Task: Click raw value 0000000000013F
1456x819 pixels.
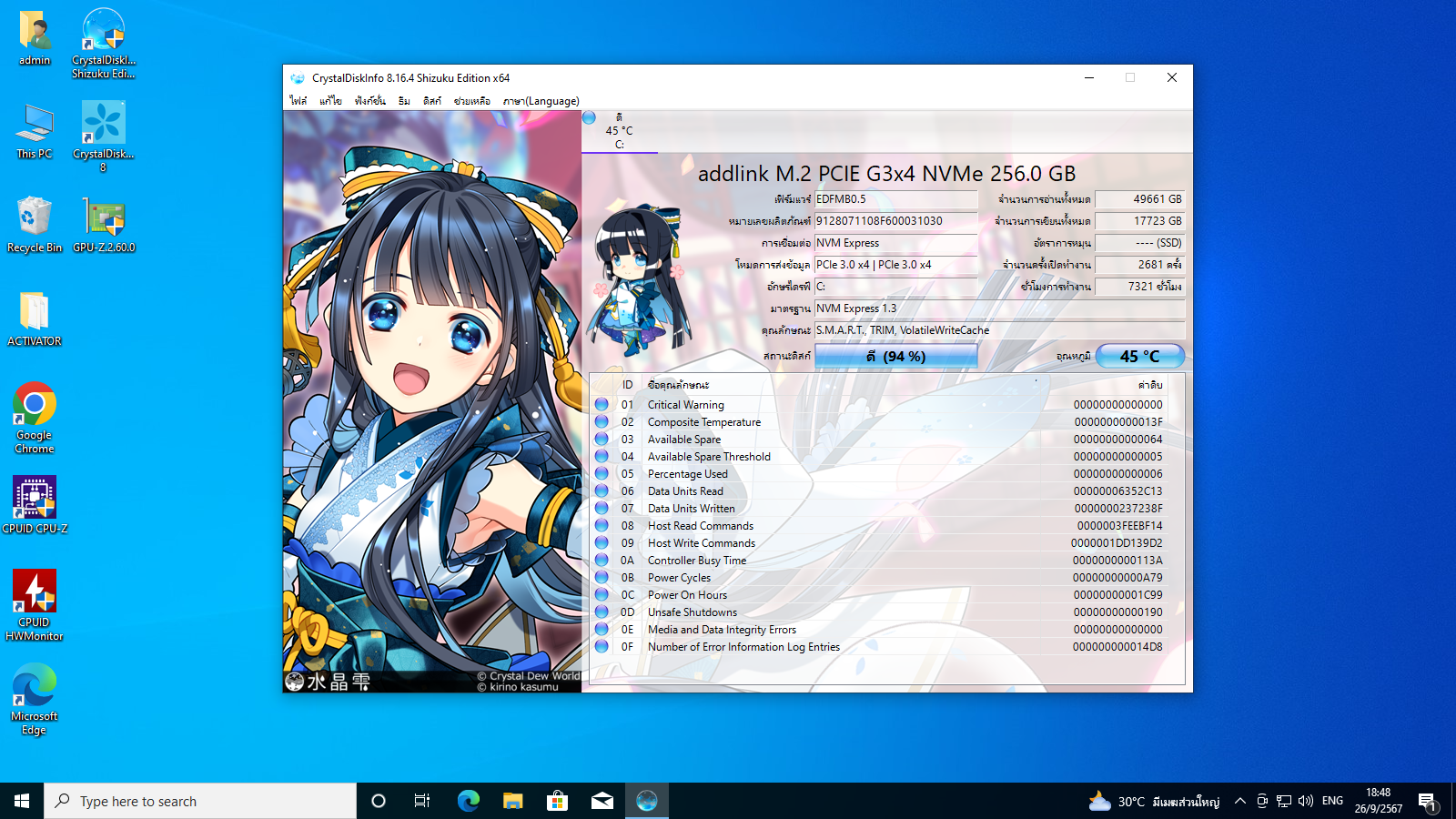Action: (x=1118, y=422)
